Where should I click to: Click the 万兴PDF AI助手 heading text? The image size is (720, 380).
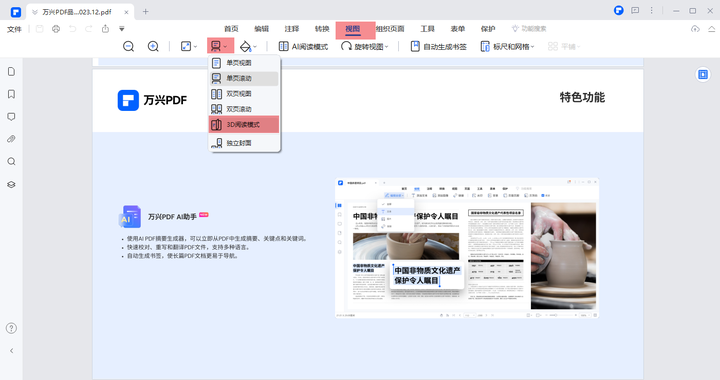tap(172, 217)
